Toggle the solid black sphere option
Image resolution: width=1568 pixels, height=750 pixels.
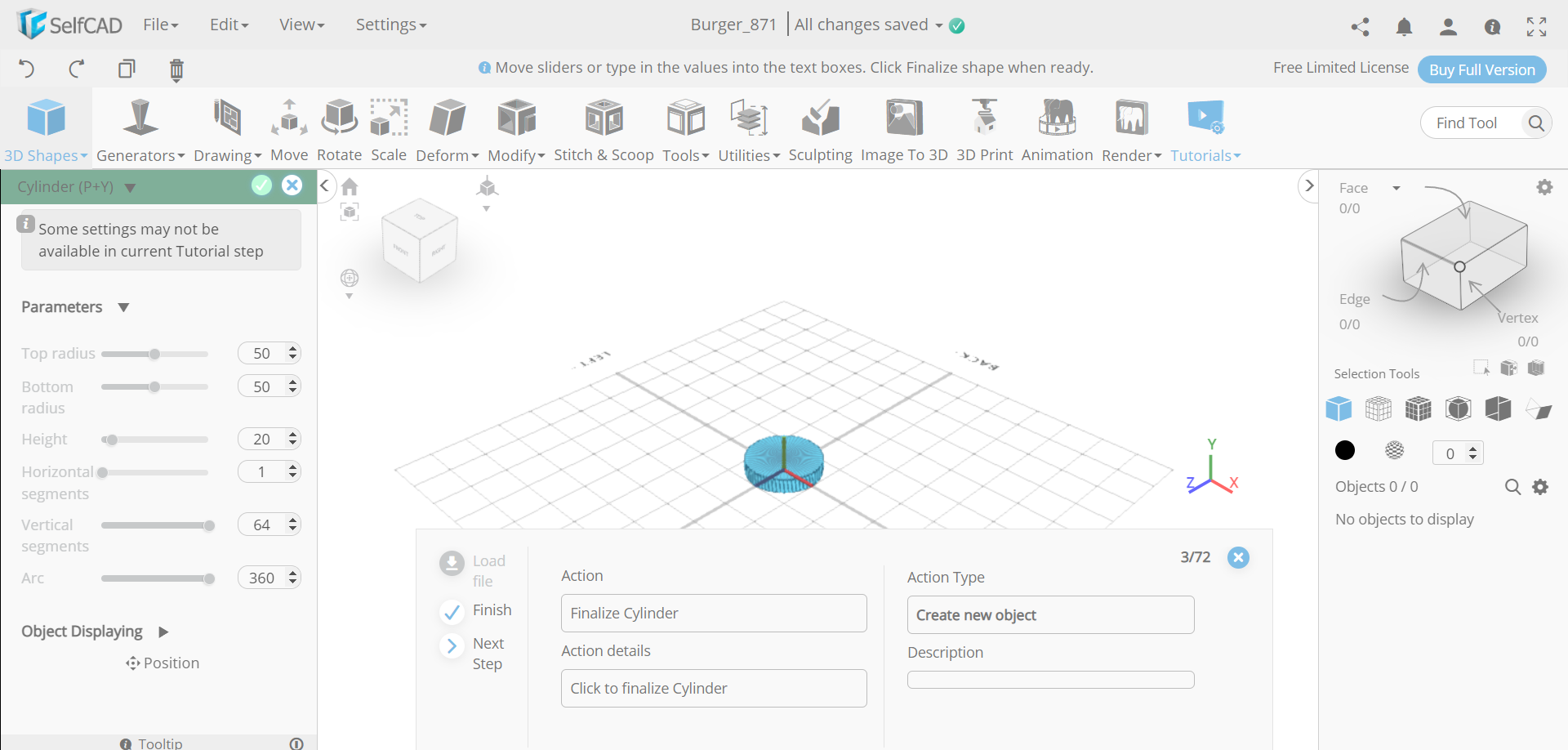pyautogui.click(x=1345, y=450)
